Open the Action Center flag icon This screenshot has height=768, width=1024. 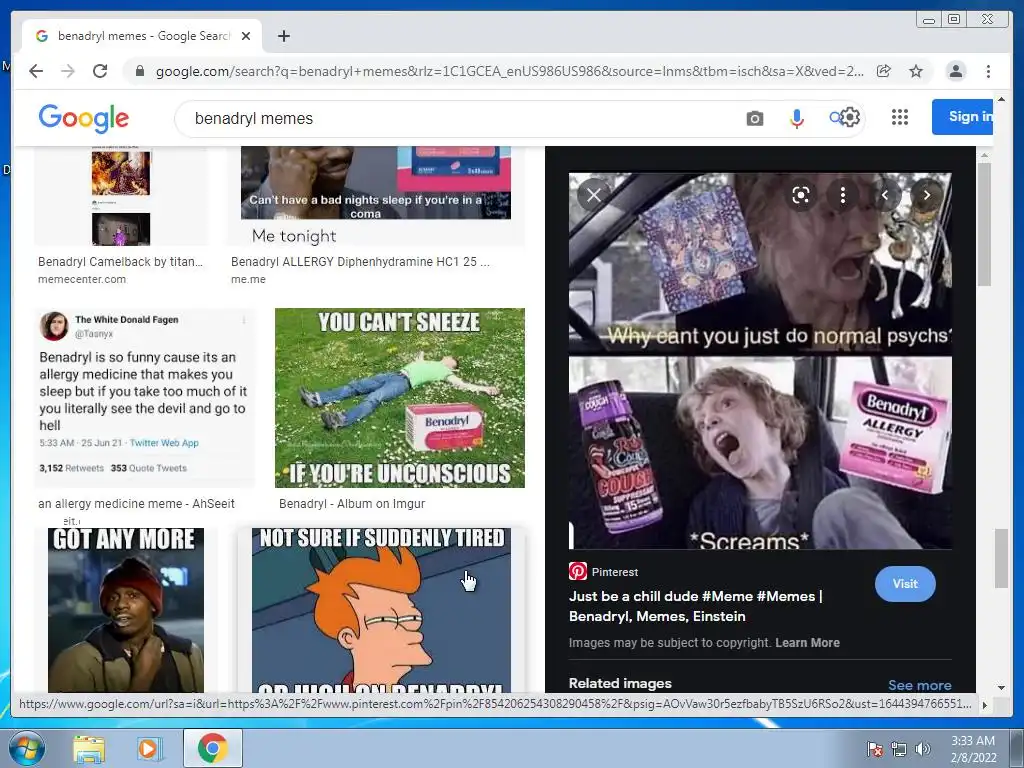(x=875, y=749)
